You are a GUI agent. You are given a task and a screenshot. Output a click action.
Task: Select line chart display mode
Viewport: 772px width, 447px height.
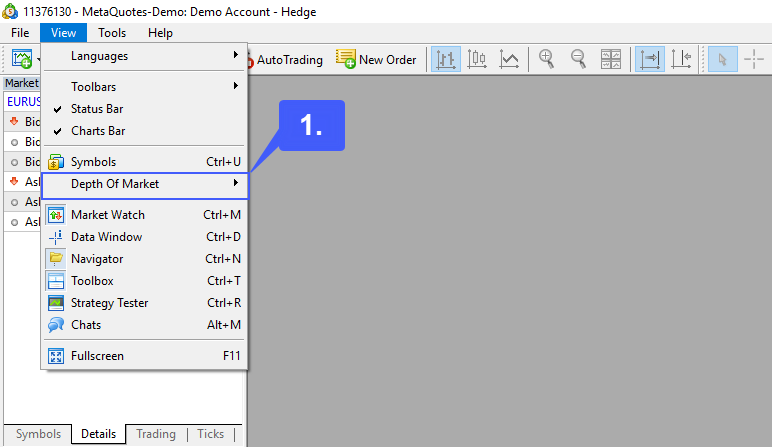click(509, 60)
